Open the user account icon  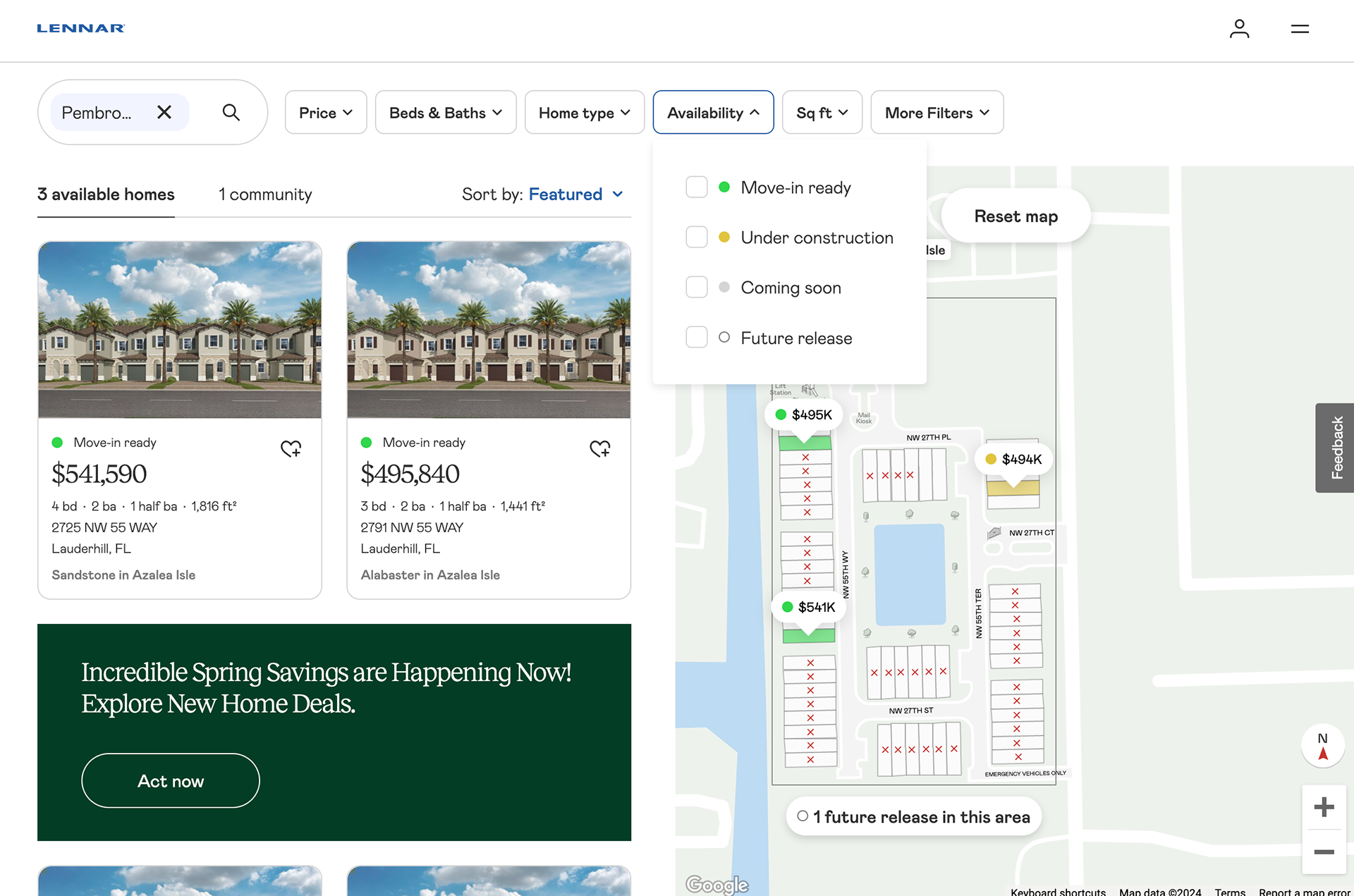[x=1239, y=29]
